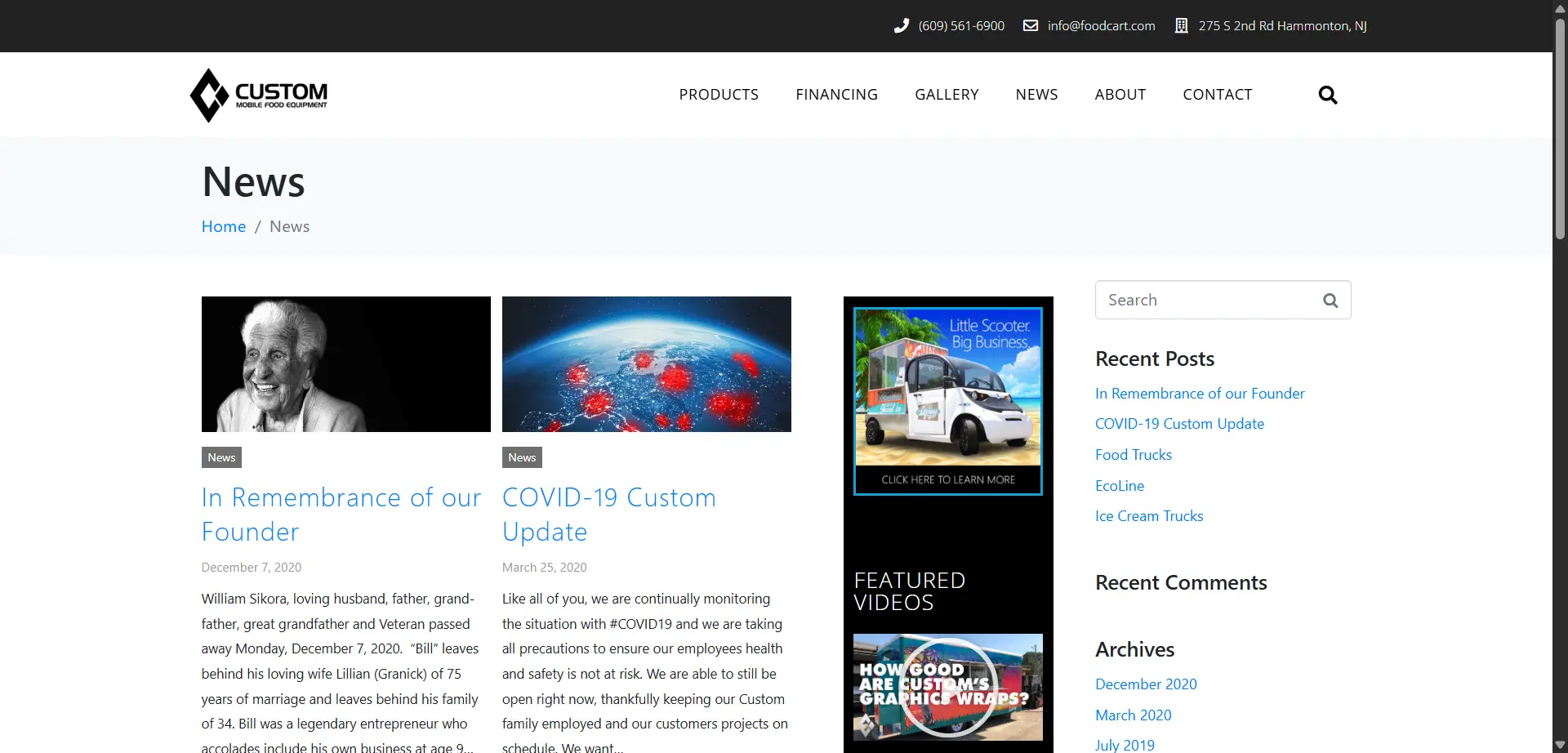Click the building address icon
1568x753 pixels.
tap(1181, 26)
